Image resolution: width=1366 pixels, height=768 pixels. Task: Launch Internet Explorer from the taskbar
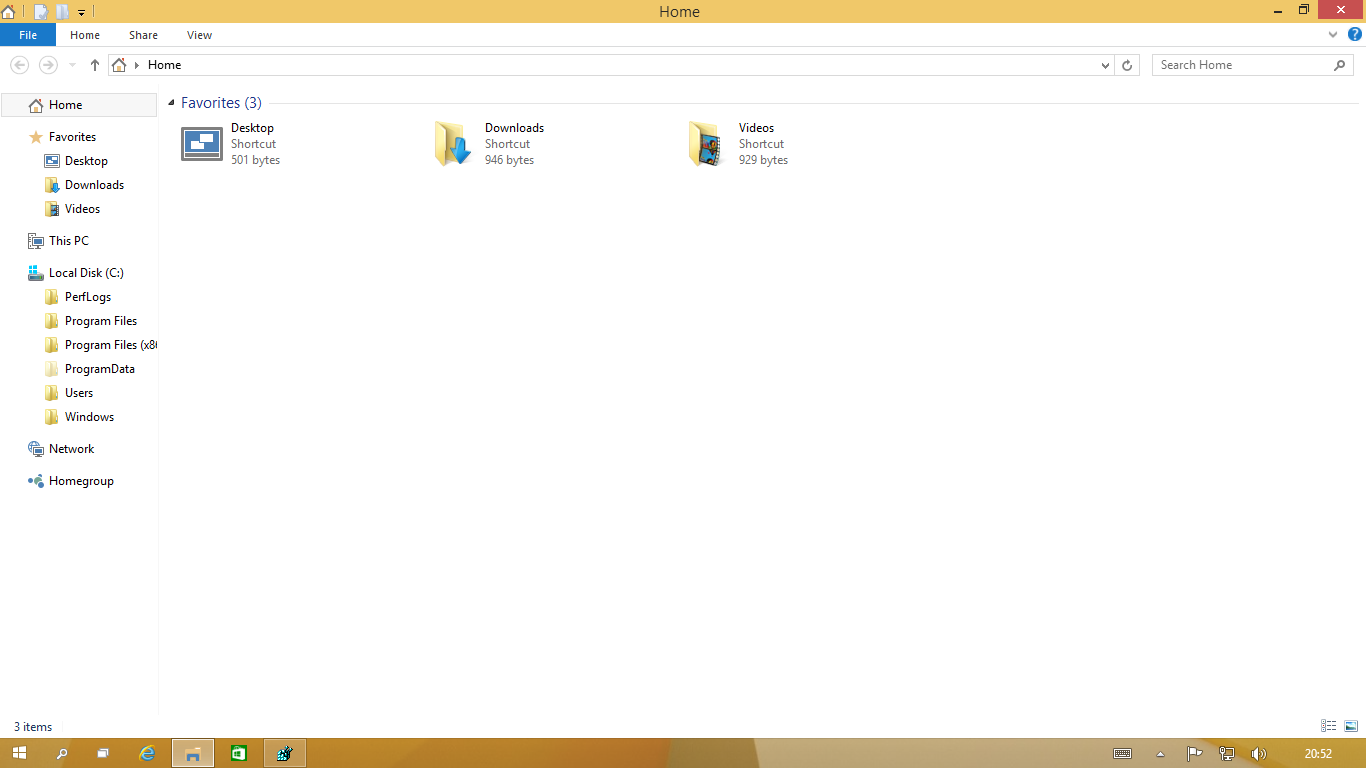pyautogui.click(x=148, y=753)
